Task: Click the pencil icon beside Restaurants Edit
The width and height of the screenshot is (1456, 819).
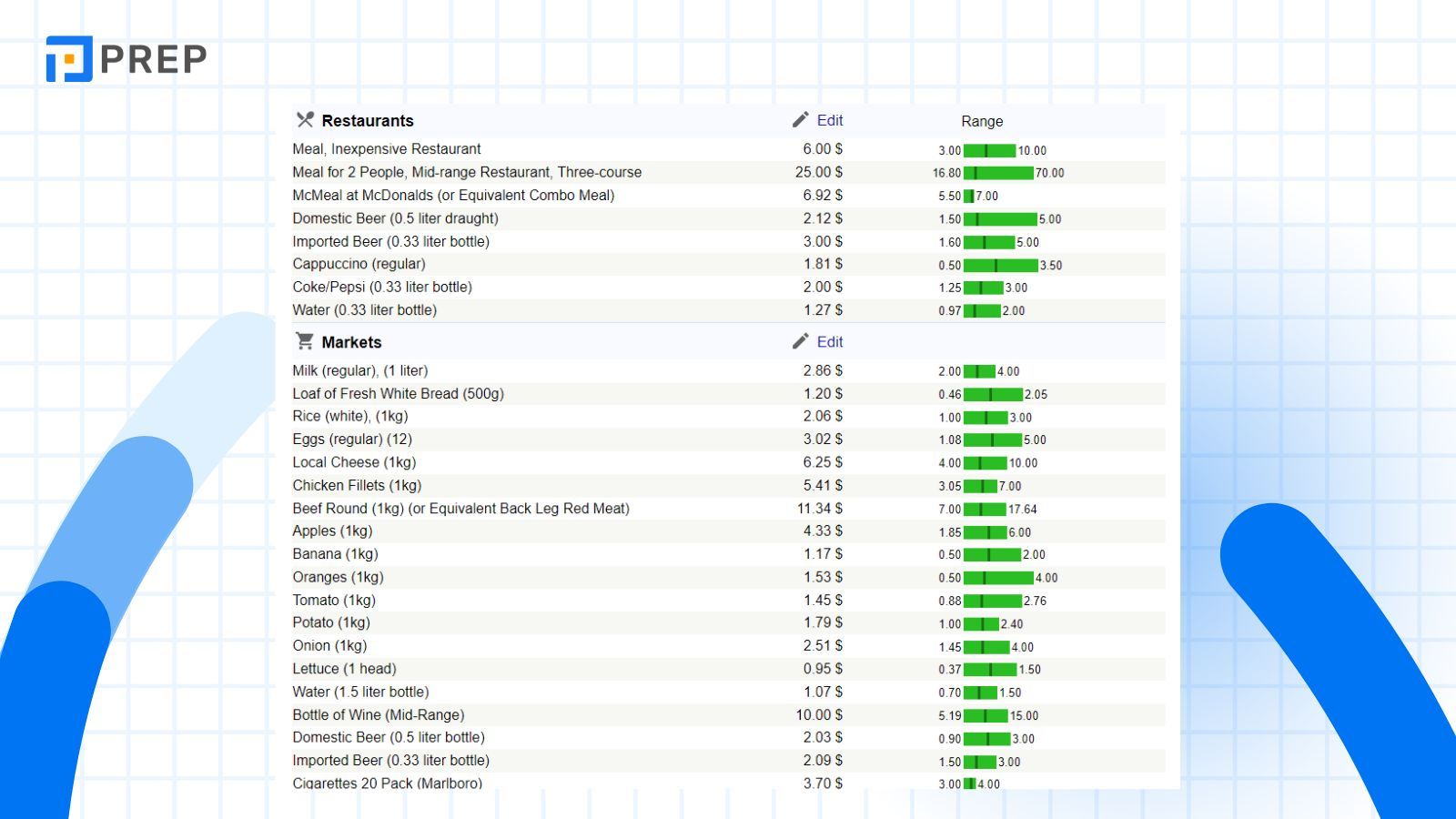Action: pyautogui.click(x=800, y=120)
